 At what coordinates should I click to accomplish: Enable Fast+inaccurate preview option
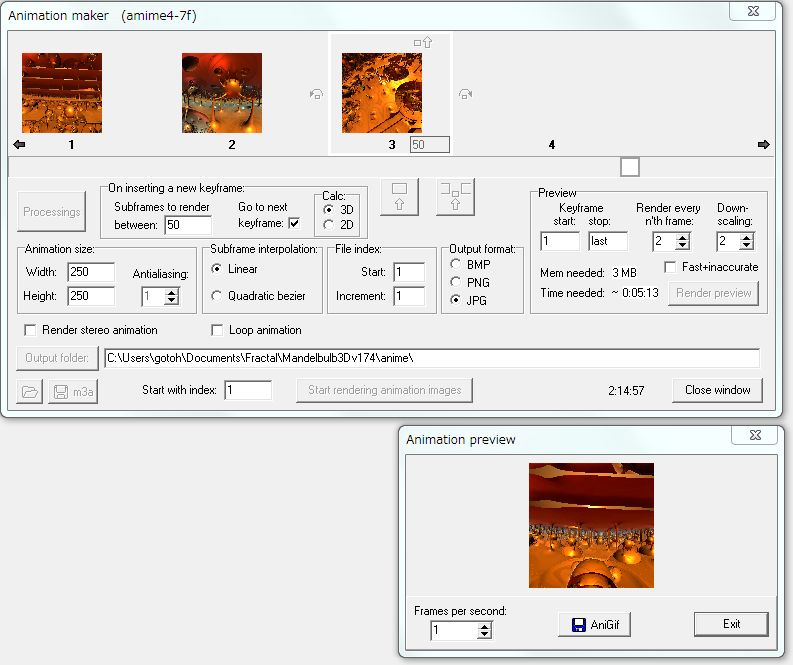(670, 267)
